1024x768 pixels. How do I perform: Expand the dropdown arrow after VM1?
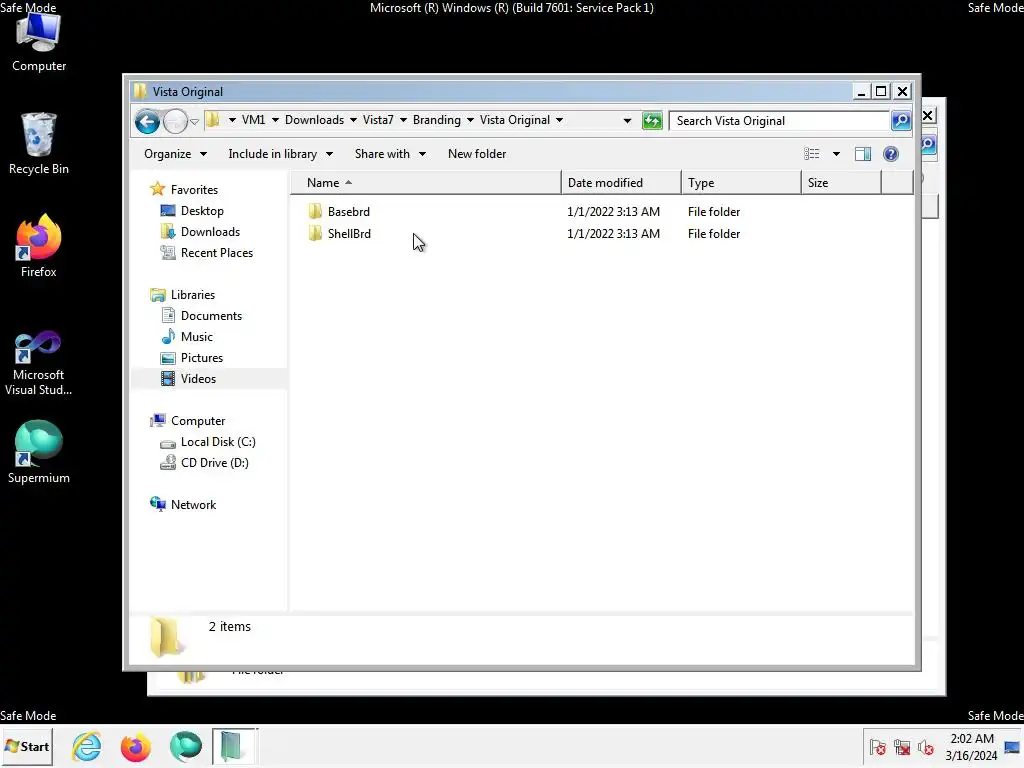pyautogui.click(x=275, y=120)
